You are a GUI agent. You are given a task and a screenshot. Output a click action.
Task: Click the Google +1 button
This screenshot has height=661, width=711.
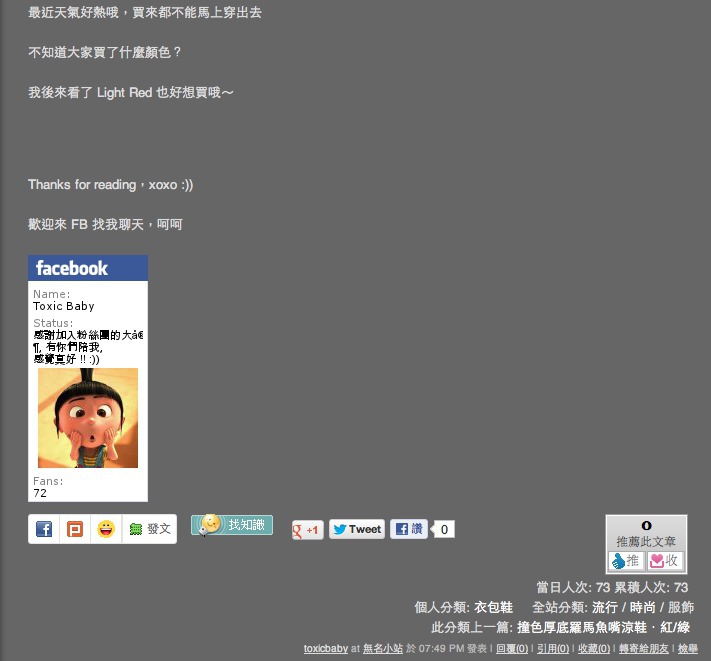tap(307, 530)
